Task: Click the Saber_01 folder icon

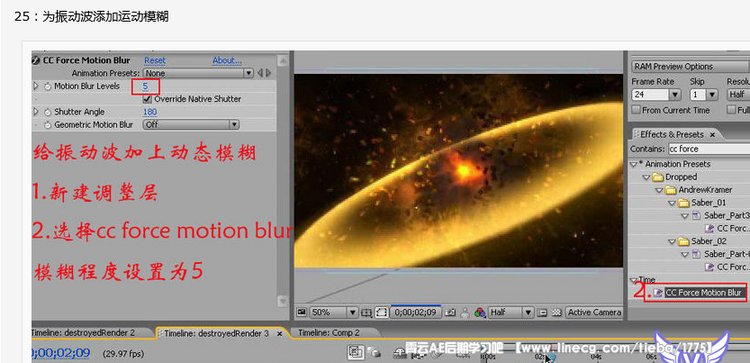Action: (684, 203)
